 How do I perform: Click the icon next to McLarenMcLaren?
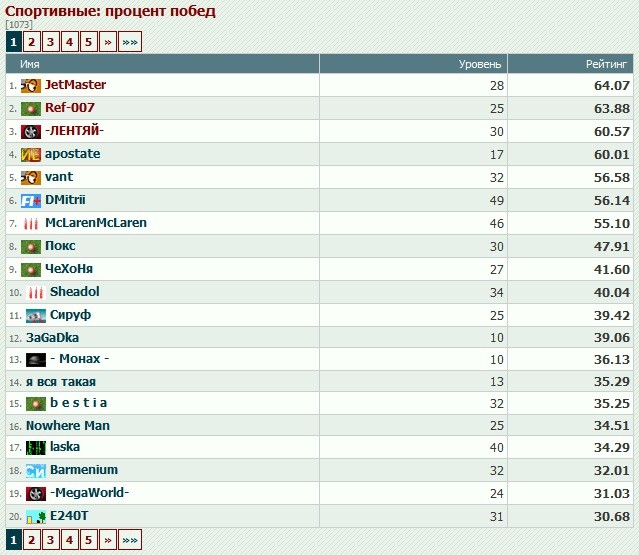31,223
